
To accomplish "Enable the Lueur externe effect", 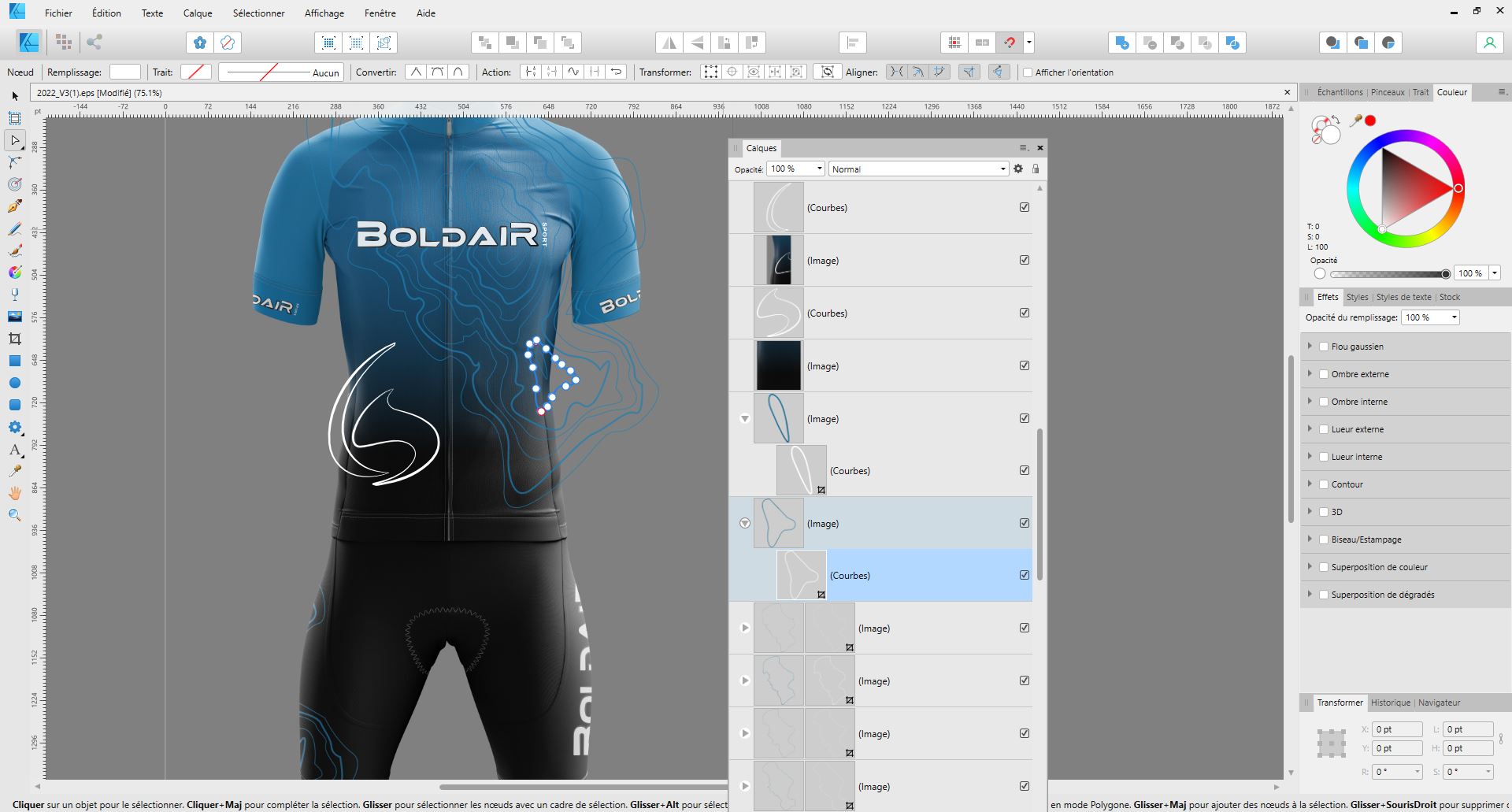I will 1324,429.
